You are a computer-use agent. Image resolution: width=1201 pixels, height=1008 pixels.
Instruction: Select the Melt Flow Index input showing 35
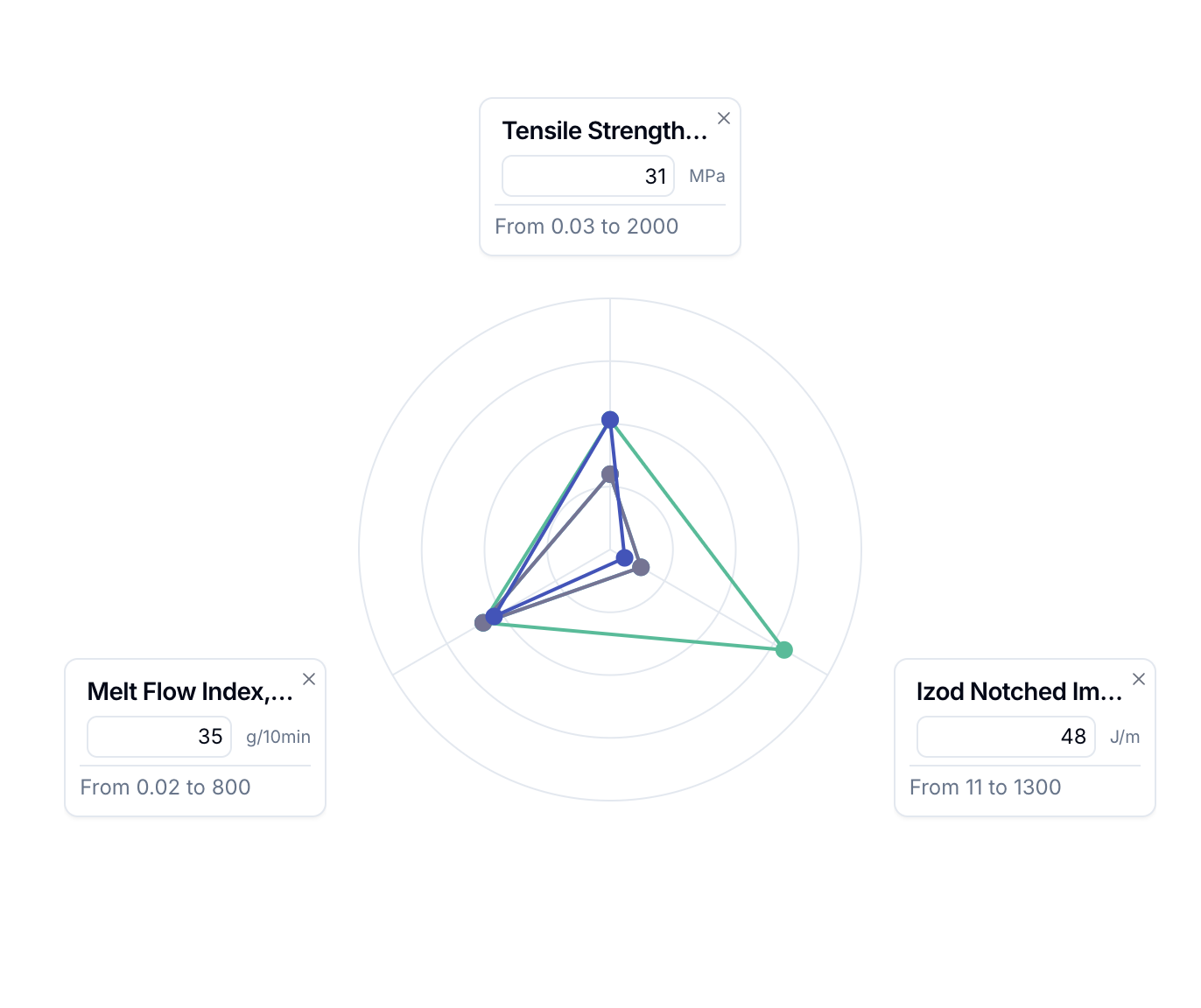tap(158, 736)
